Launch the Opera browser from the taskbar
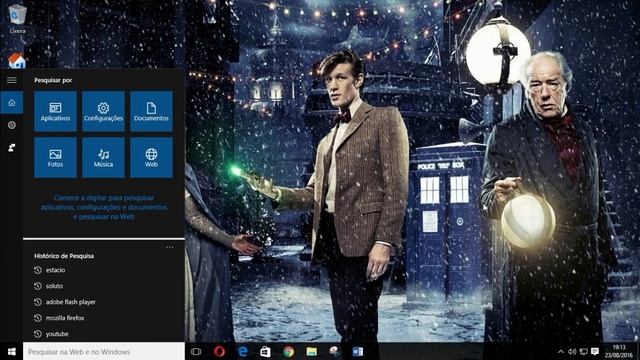This screenshot has height=360, width=640. (219, 351)
